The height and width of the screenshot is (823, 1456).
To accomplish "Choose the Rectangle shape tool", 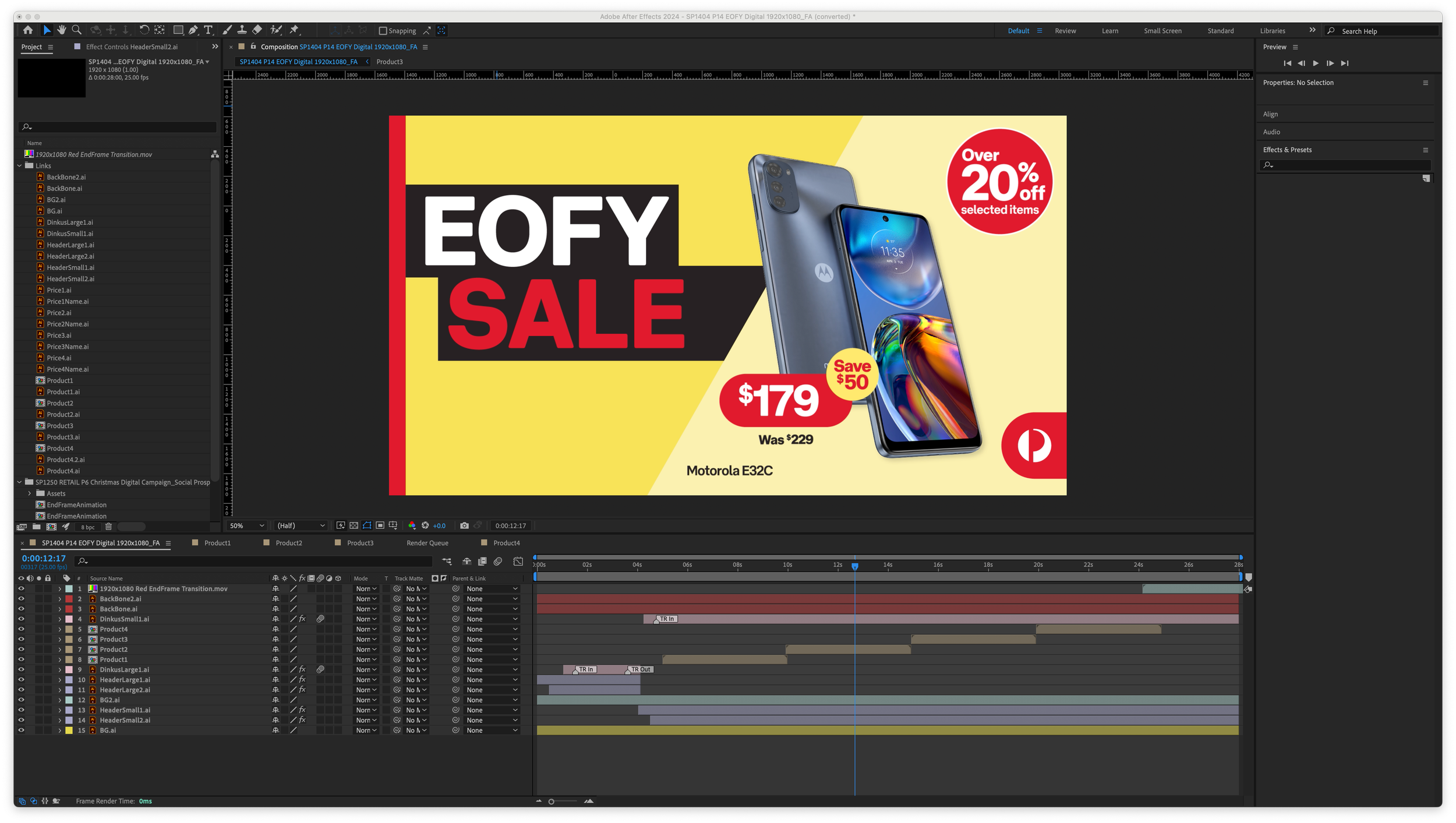I will [178, 30].
